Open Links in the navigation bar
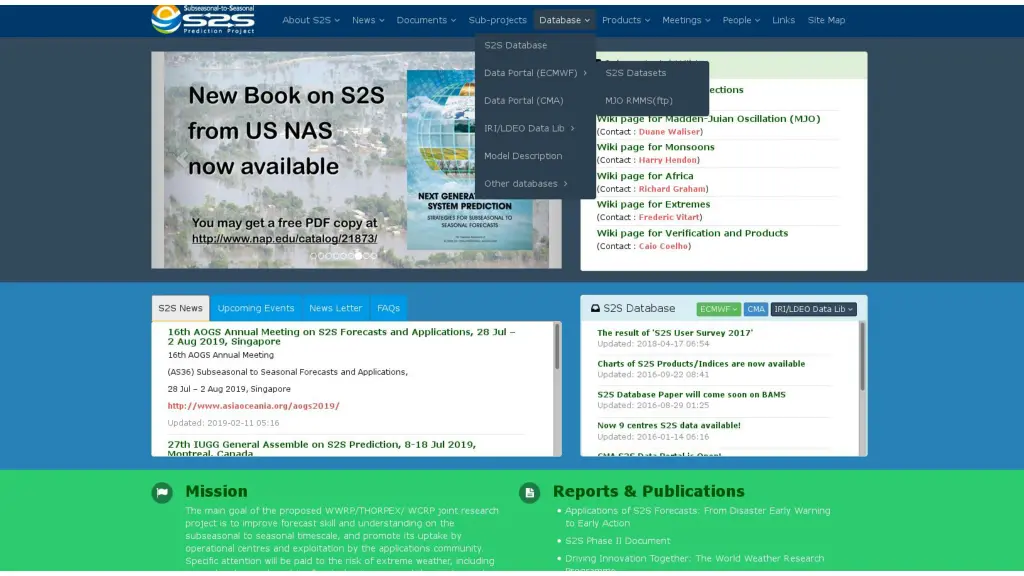1024x576 pixels. click(x=784, y=20)
